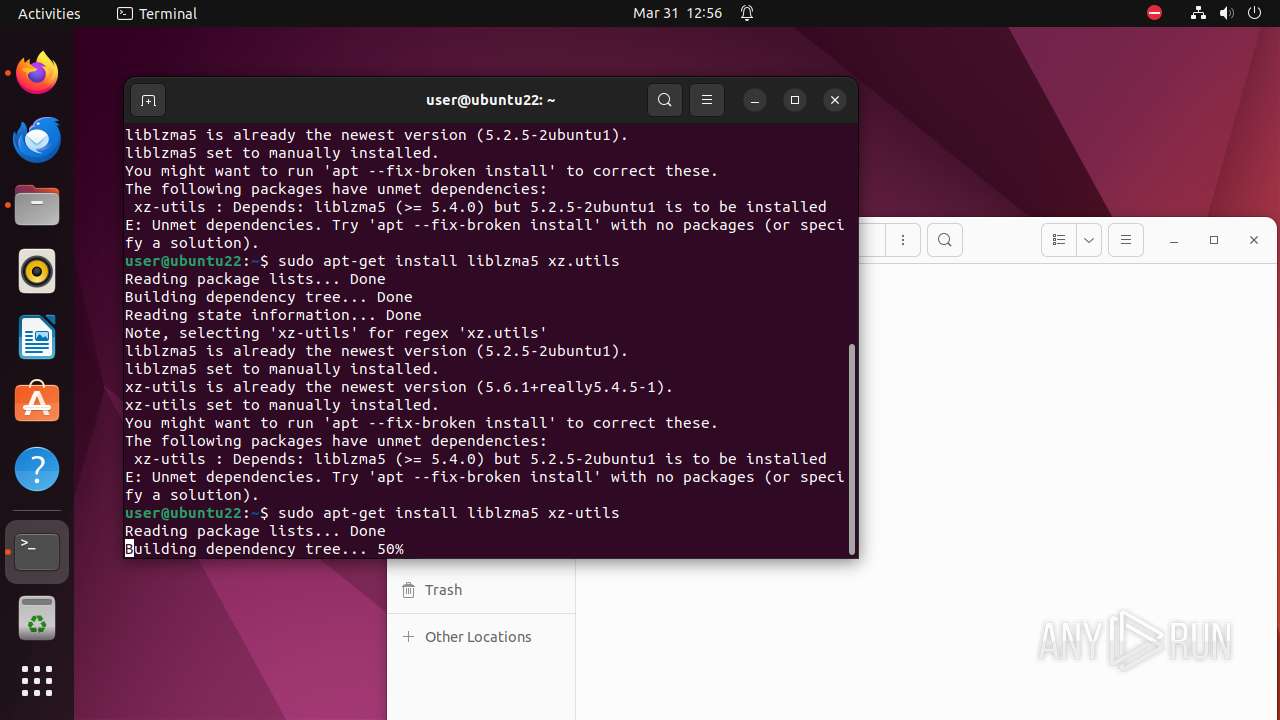Launch Rhythmbox music player
This screenshot has width=1280, height=720.
click(37, 271)
